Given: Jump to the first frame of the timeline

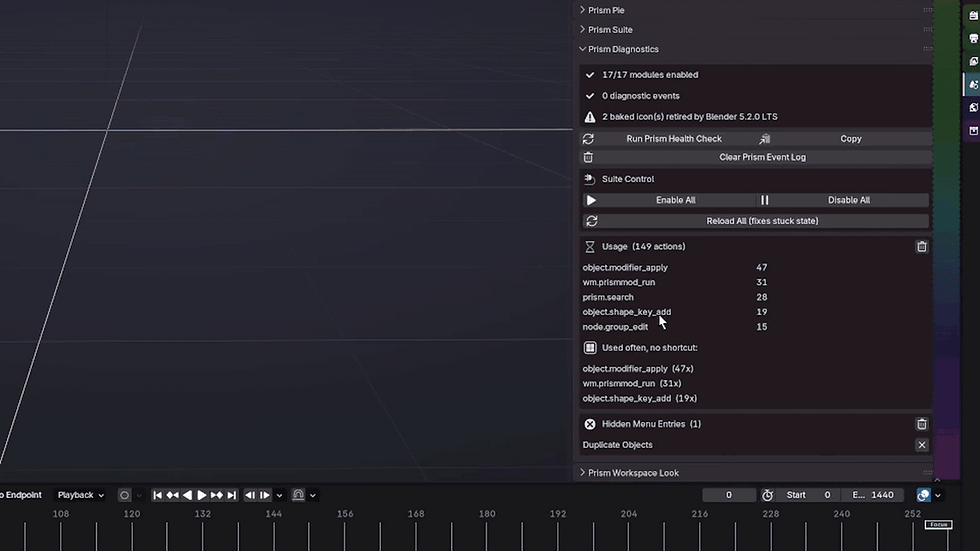Looking at the screenshot, I should pos(158,495).
